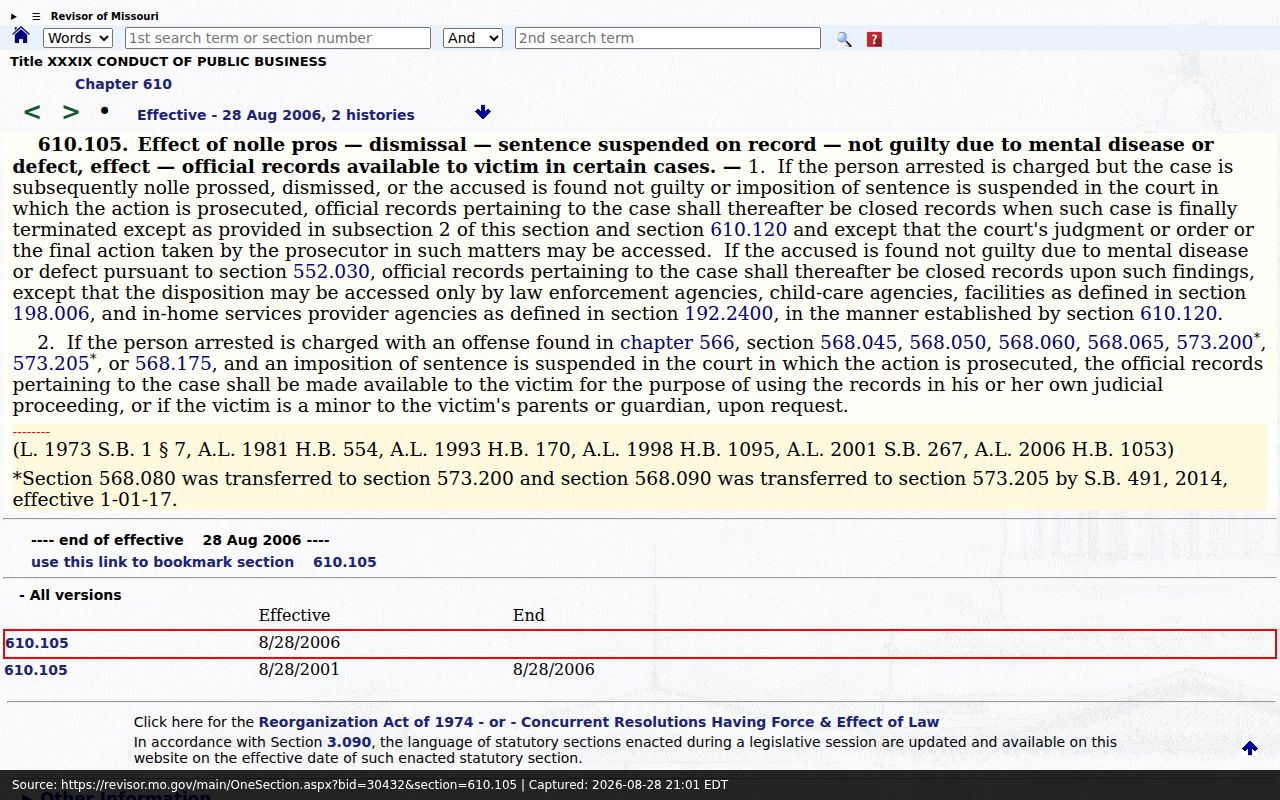Image resolution: width=1280 pixels, height=800 pixels.
Task: Expand the triangle next to Revisor of Missouri
Action: point(14,16)
